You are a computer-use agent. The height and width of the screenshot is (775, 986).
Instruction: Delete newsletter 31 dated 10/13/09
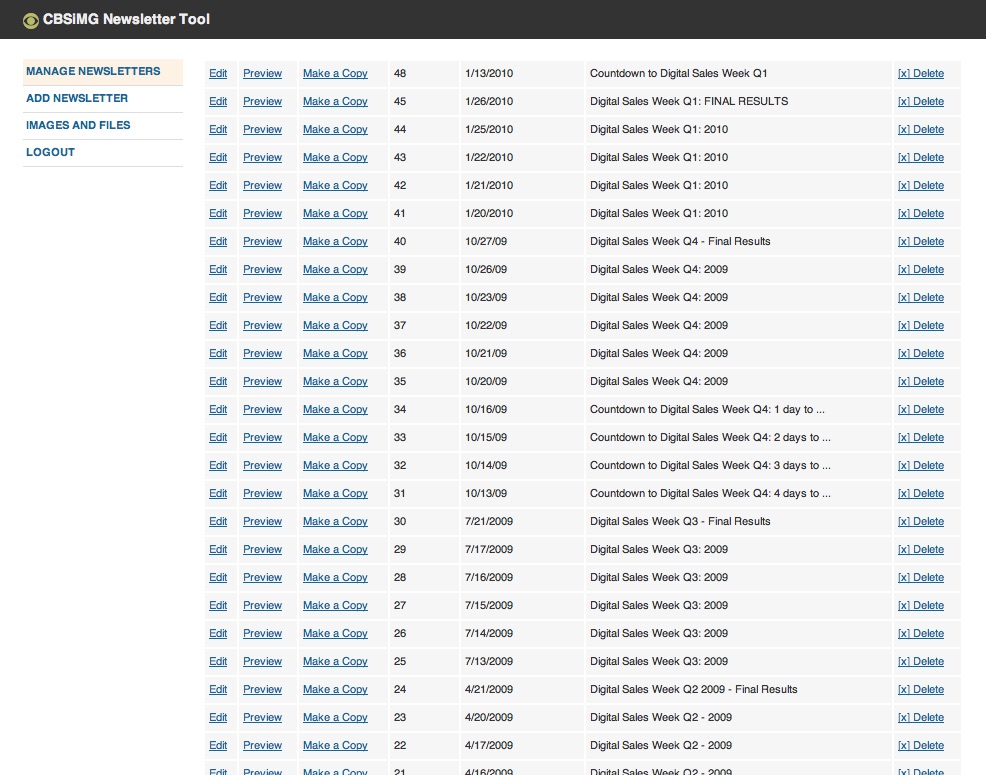(920, 494)
